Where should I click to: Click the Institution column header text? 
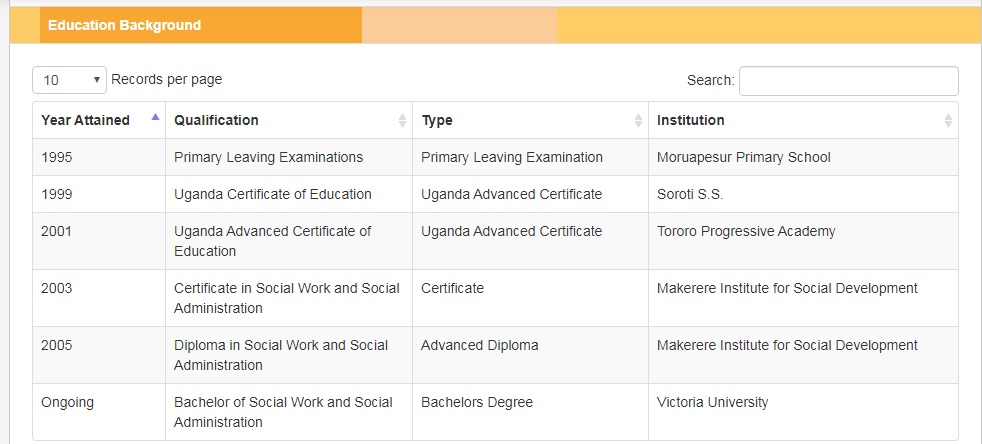point(691,120)
